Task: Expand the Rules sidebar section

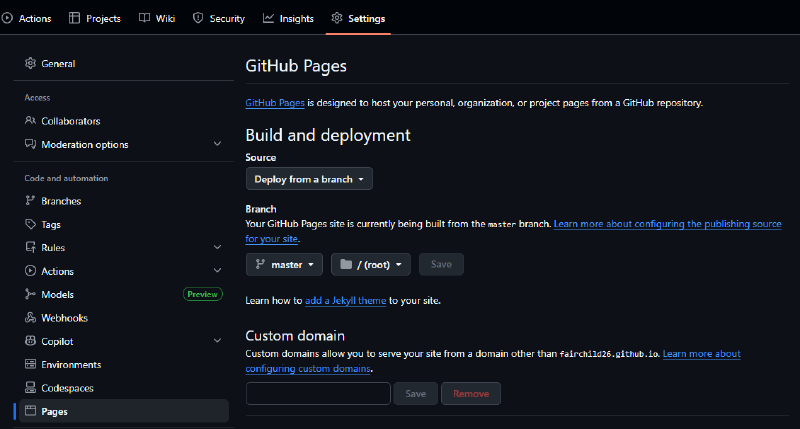Action: tap(217, 248)
